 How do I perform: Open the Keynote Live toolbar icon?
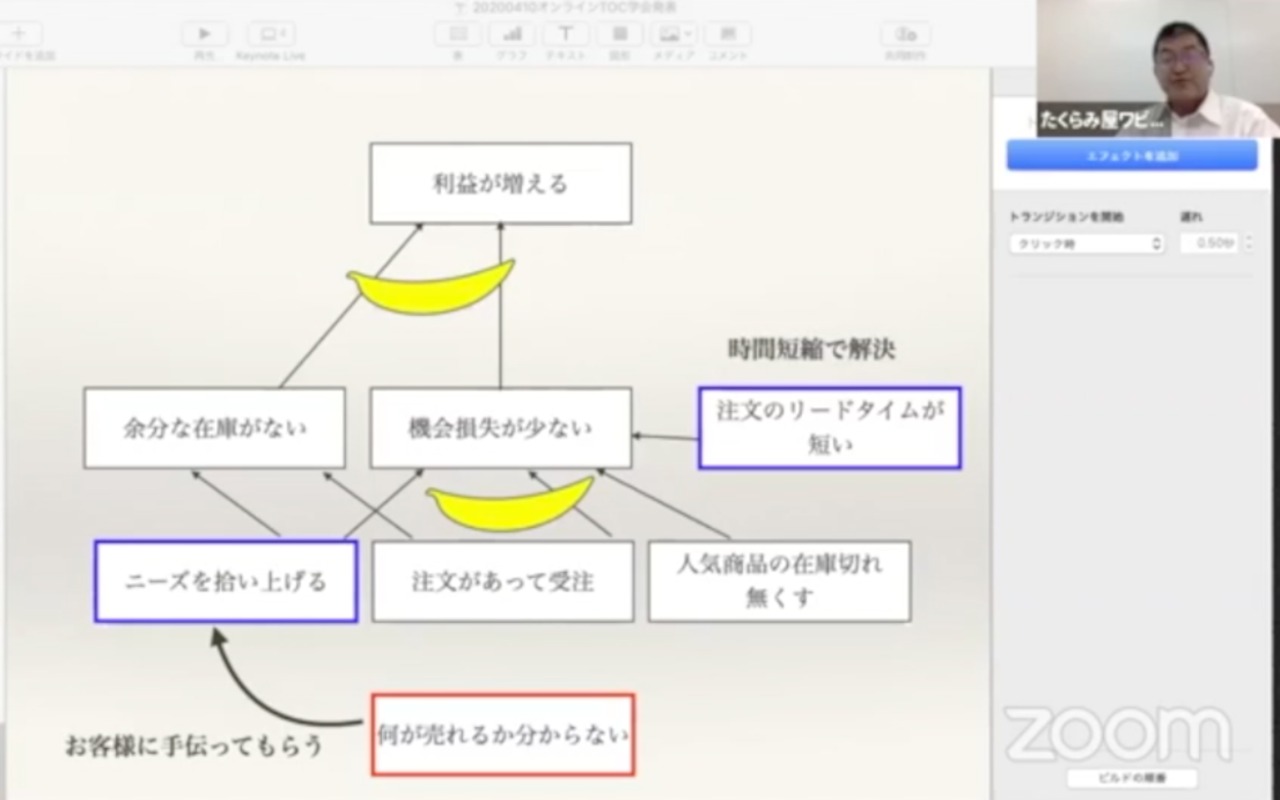click(271, 34)
